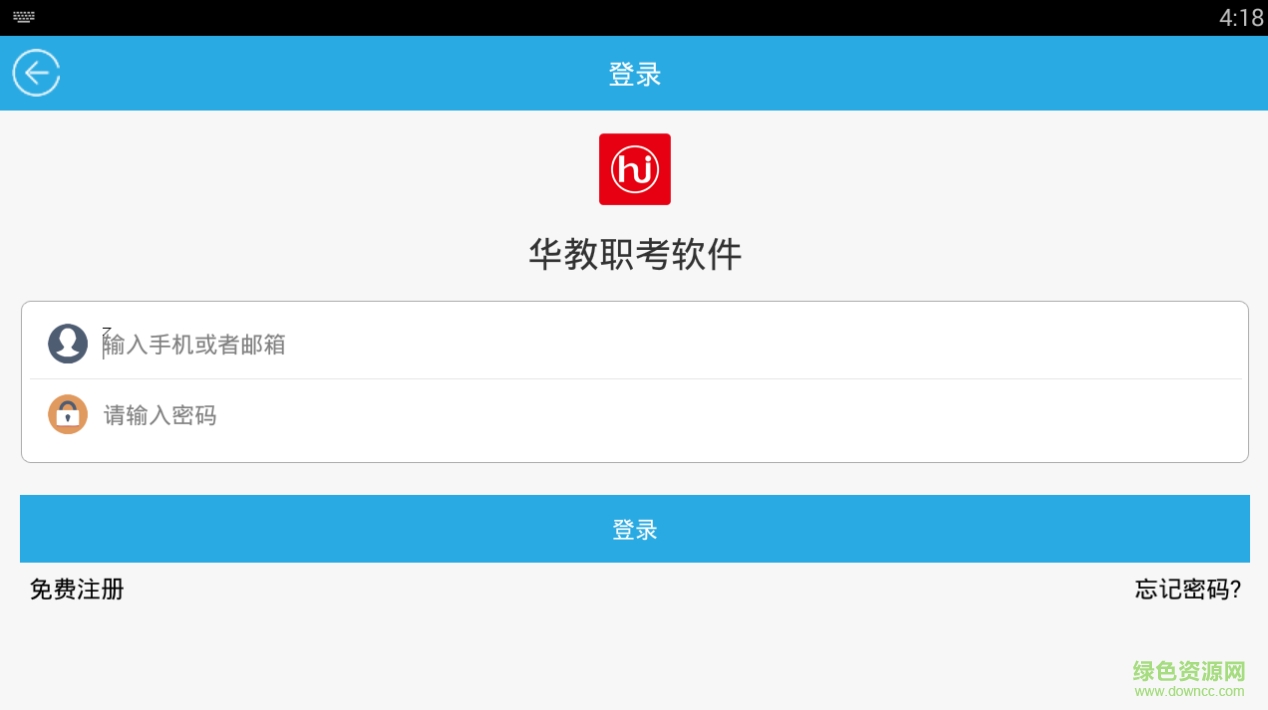This screenshot has height=710, width=1268.
Task: Tap the orange padlock icon
Action: coord(68,414)
